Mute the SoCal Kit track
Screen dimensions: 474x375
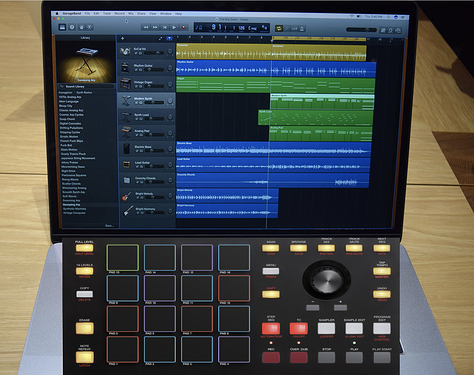coord(136,53)
